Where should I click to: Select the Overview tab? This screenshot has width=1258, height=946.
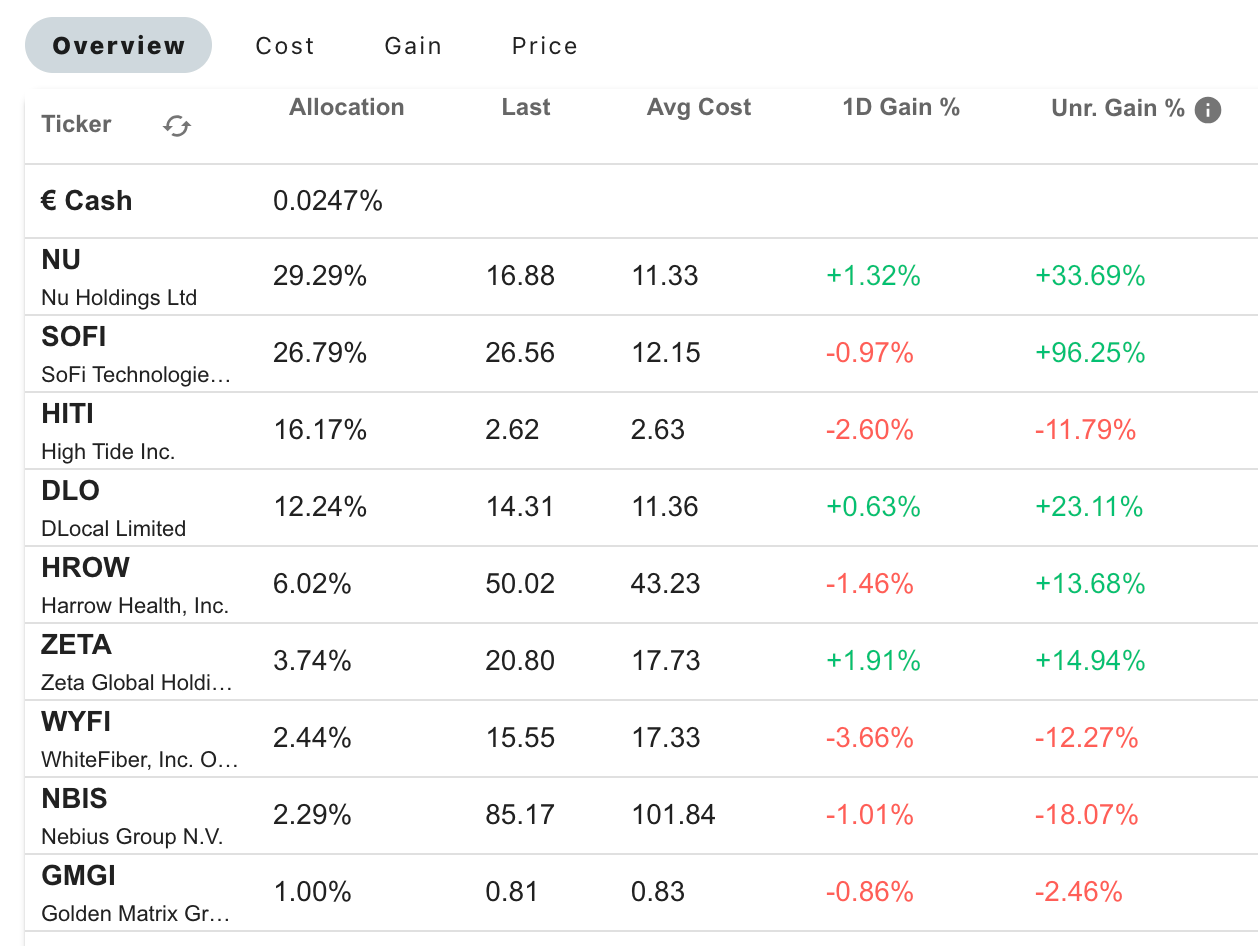pos(118,45)
